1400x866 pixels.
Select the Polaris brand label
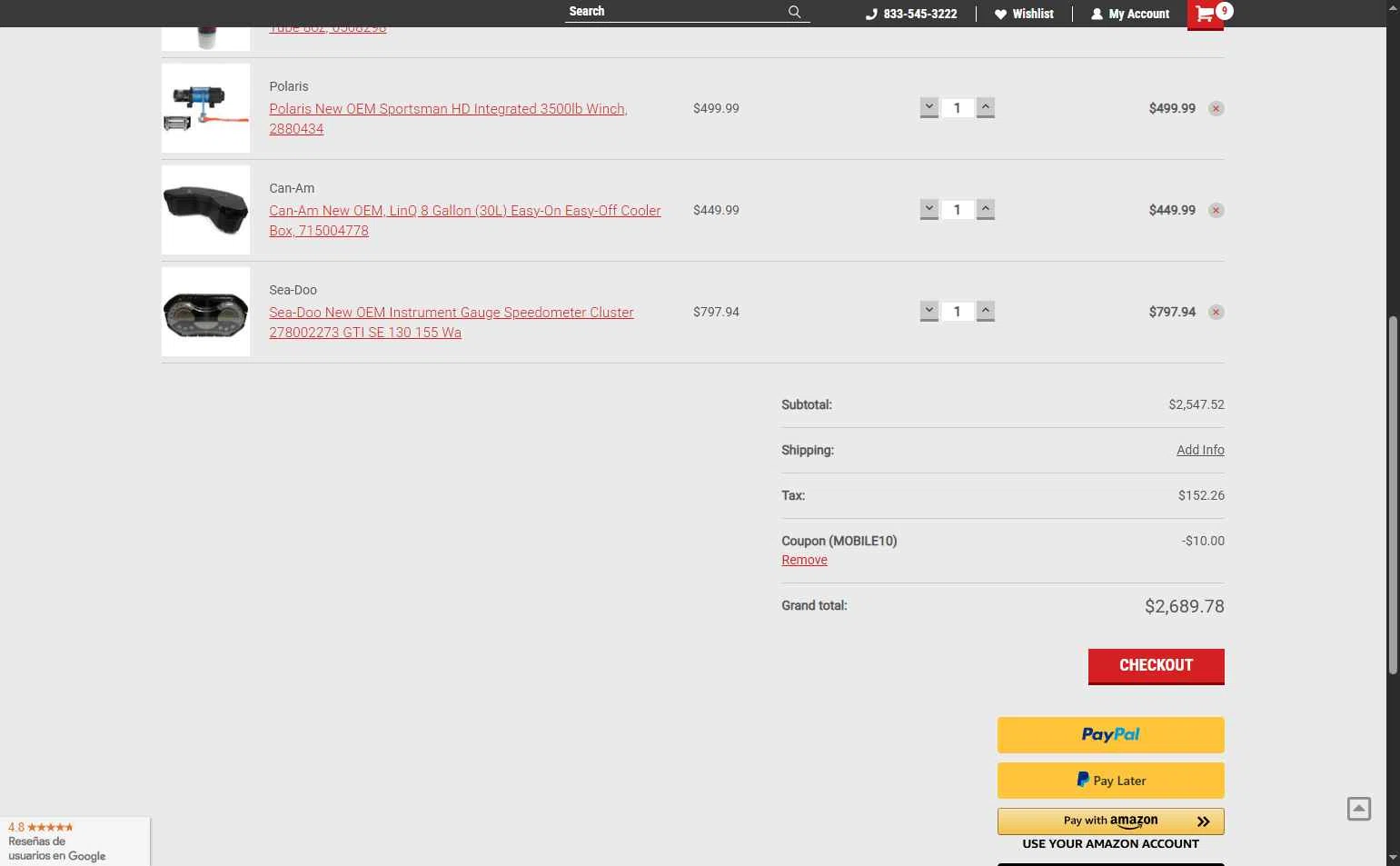(289, 86)
